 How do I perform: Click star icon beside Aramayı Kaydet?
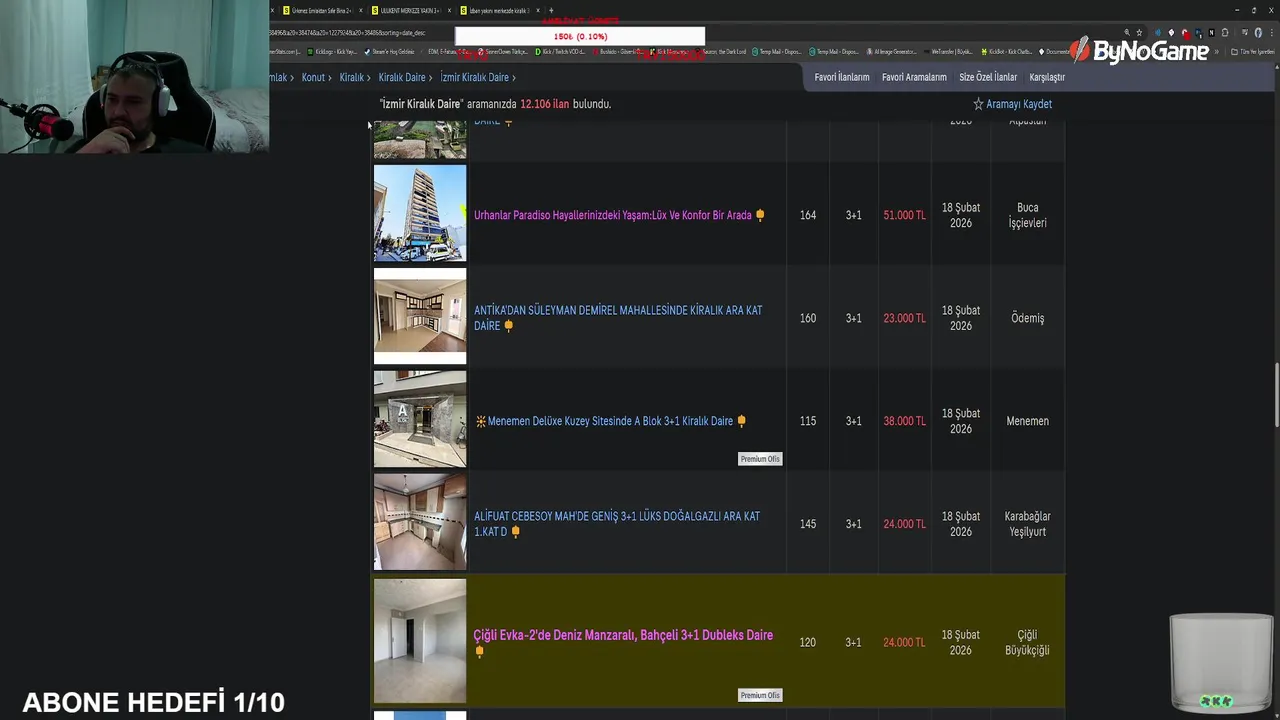(978, 104)
